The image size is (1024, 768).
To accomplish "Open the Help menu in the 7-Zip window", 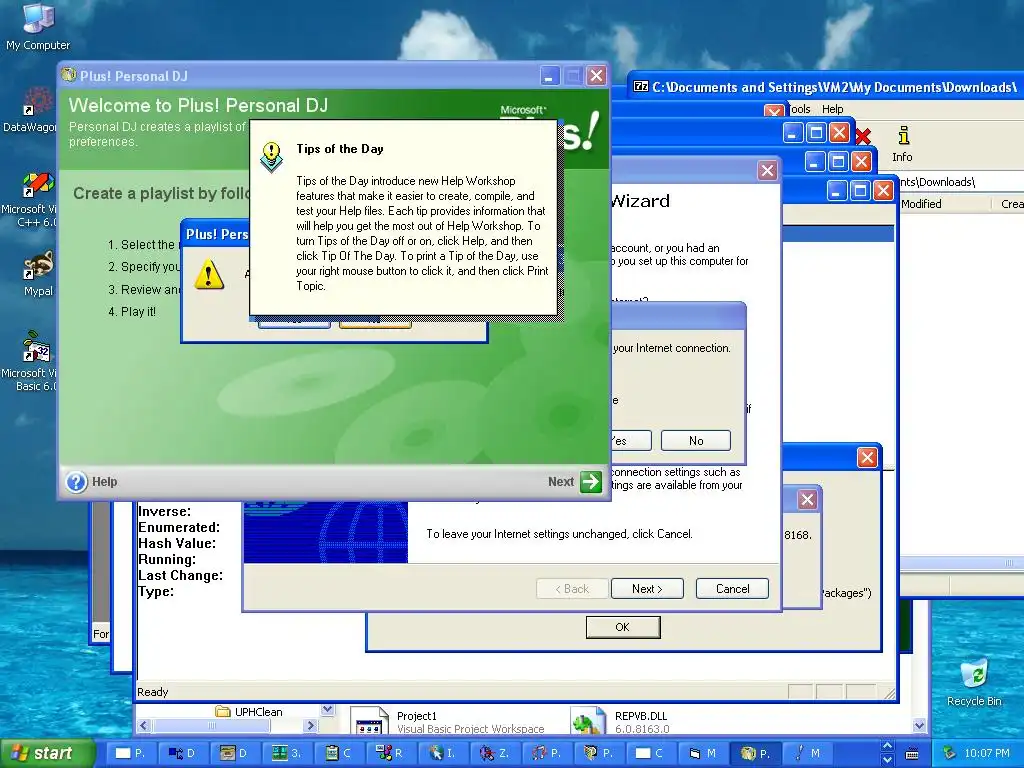I will pyautogui.click(x=832, y=109).
